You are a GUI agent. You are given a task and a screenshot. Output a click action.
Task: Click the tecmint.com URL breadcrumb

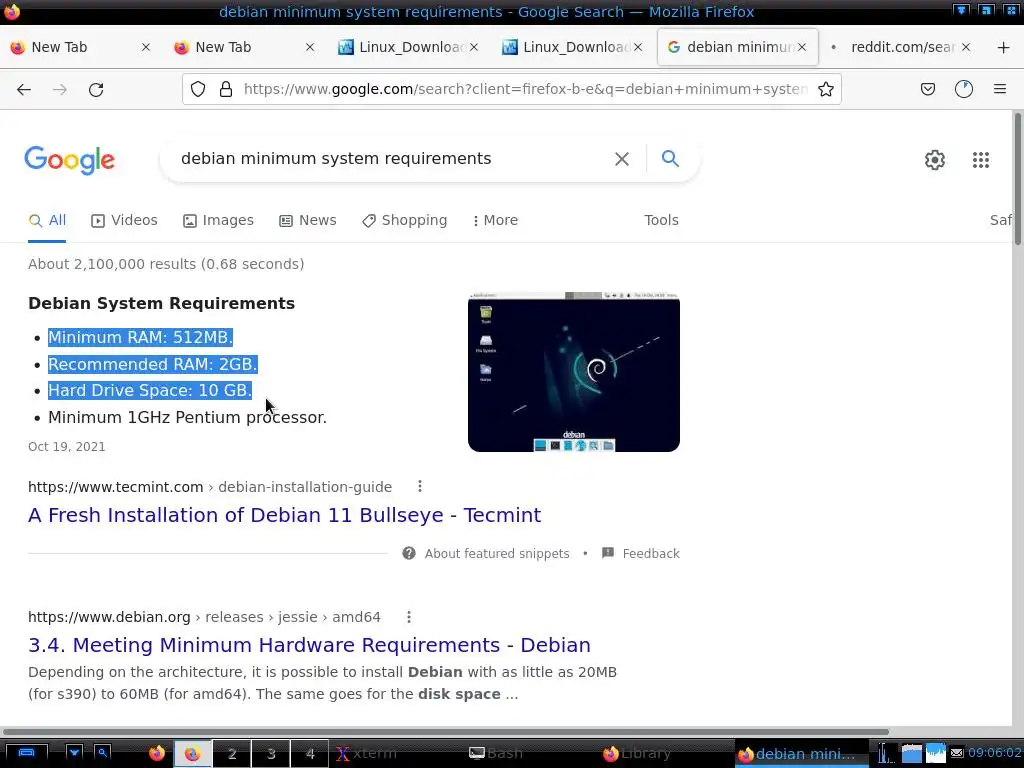point(210,487)
